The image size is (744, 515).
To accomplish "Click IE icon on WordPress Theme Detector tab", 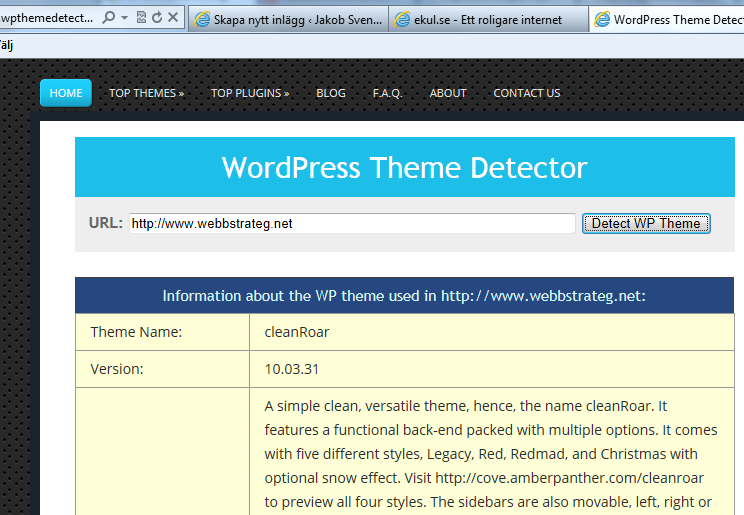I will tap(603, 19).
